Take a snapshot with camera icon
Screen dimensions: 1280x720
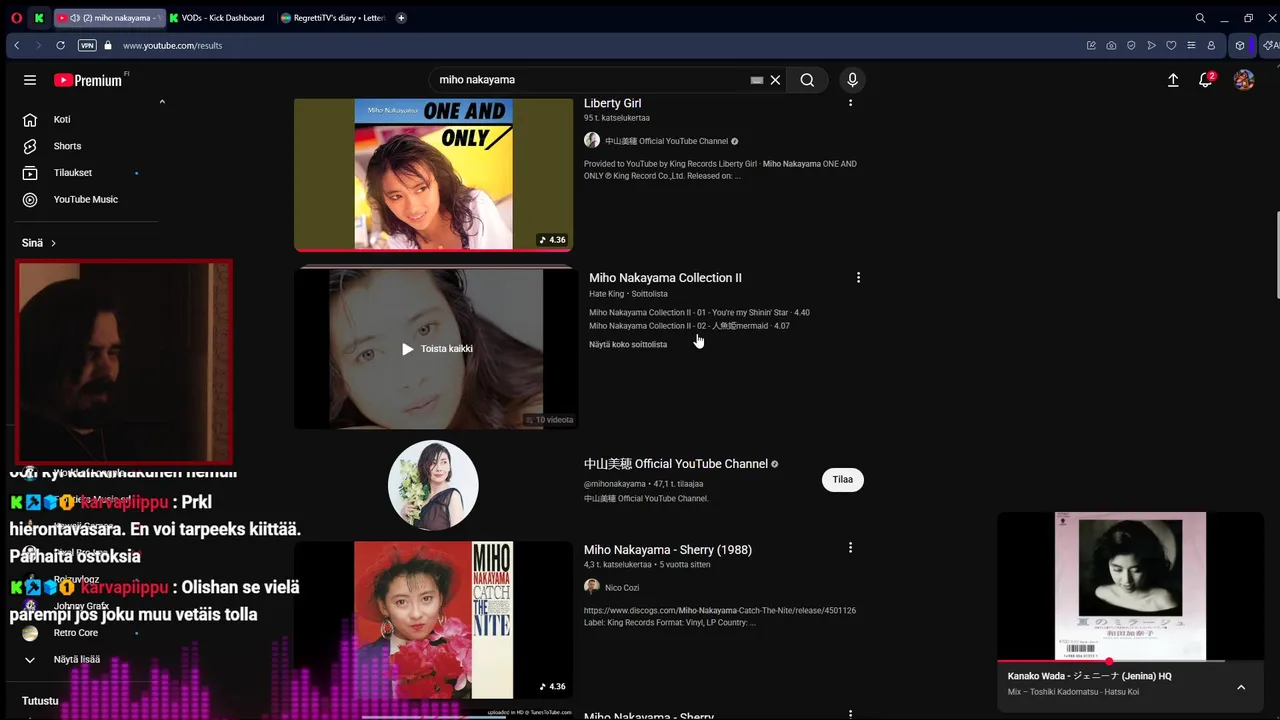click(1111, 45)
